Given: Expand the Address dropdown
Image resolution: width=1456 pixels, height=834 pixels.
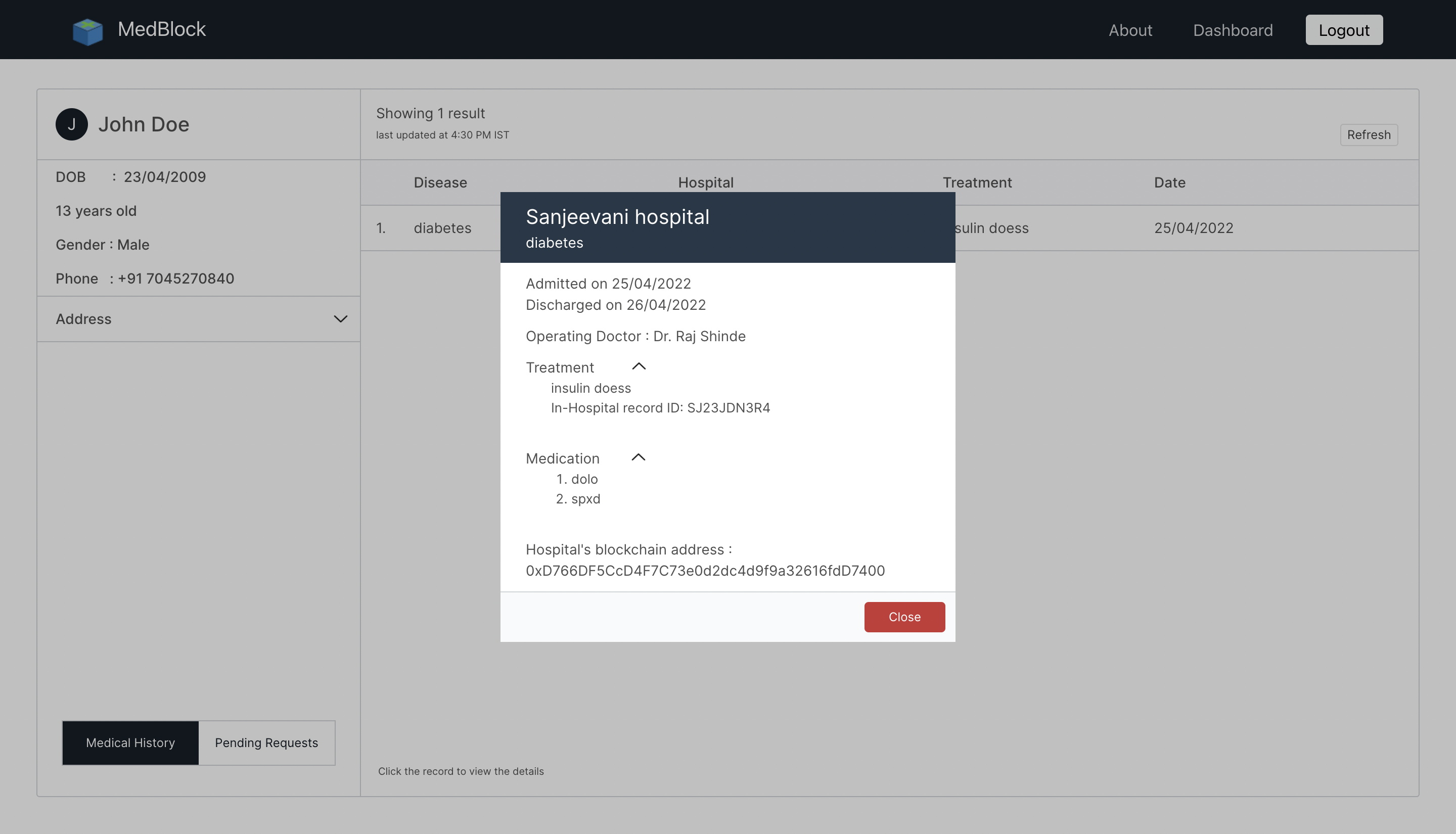Looking at the screenshot, I should tap(340, 319).
